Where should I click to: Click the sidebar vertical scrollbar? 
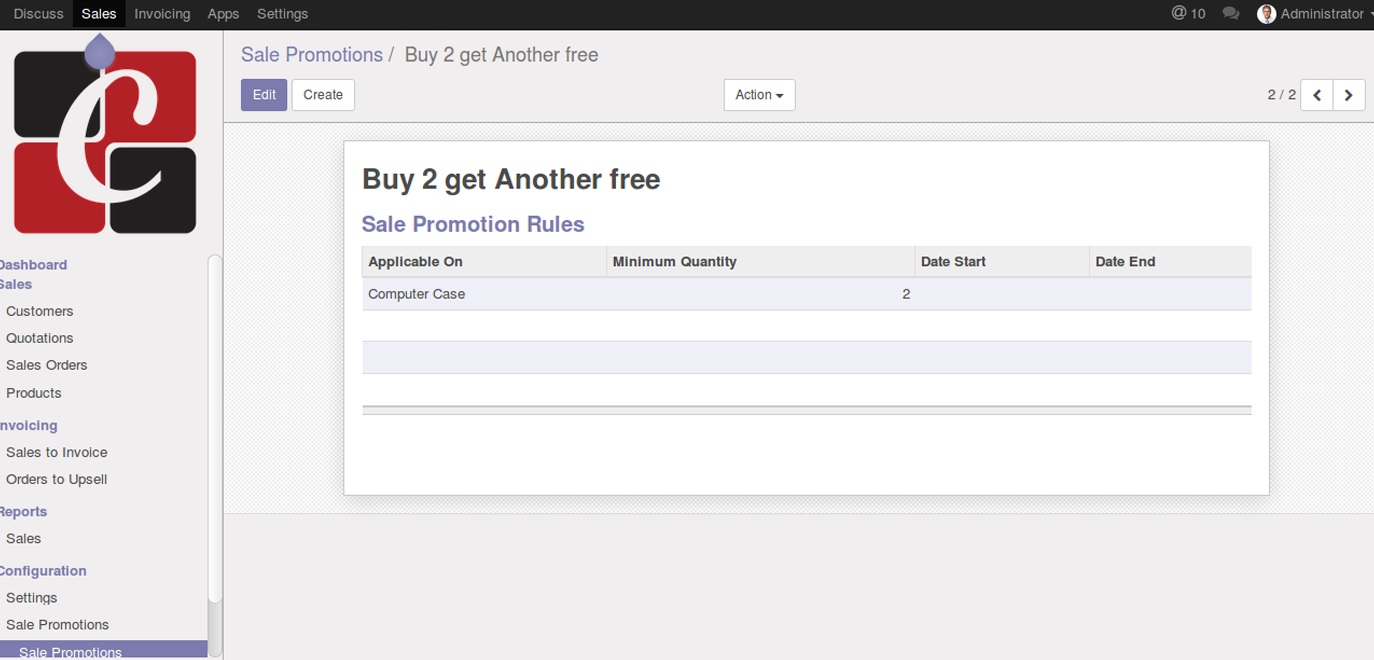[x=215, y=430]
